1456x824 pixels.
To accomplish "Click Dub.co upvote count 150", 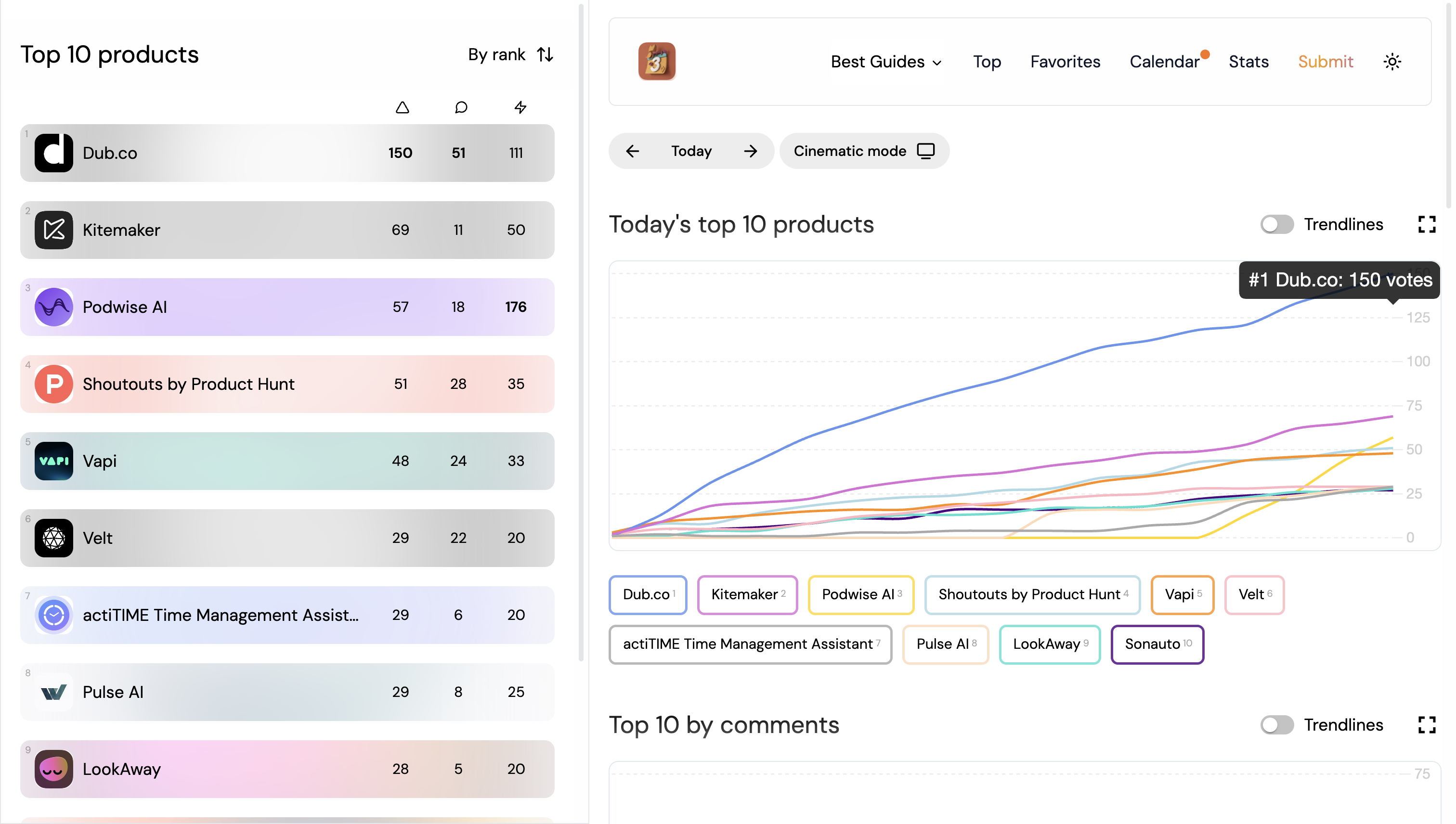I will (400, 153).
